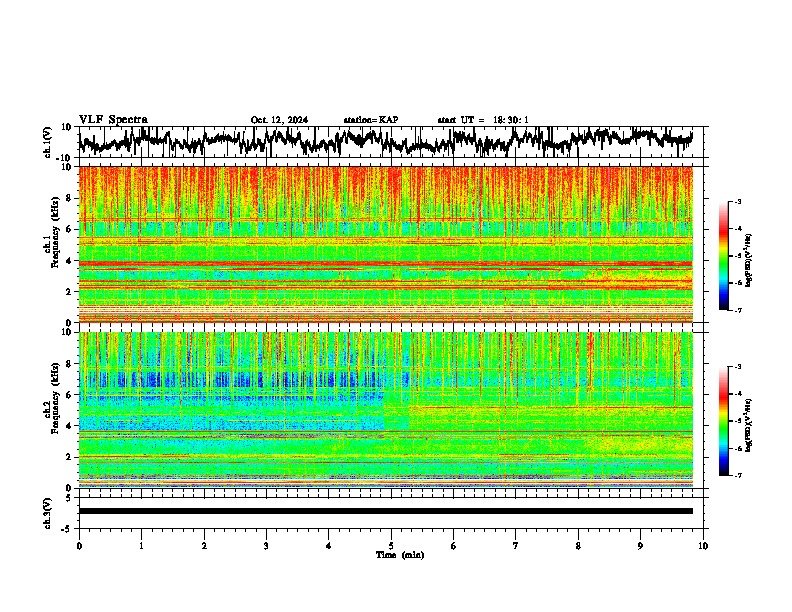
Task: Click '-3' on ch.1 color scale
Action: click(737, 201)
